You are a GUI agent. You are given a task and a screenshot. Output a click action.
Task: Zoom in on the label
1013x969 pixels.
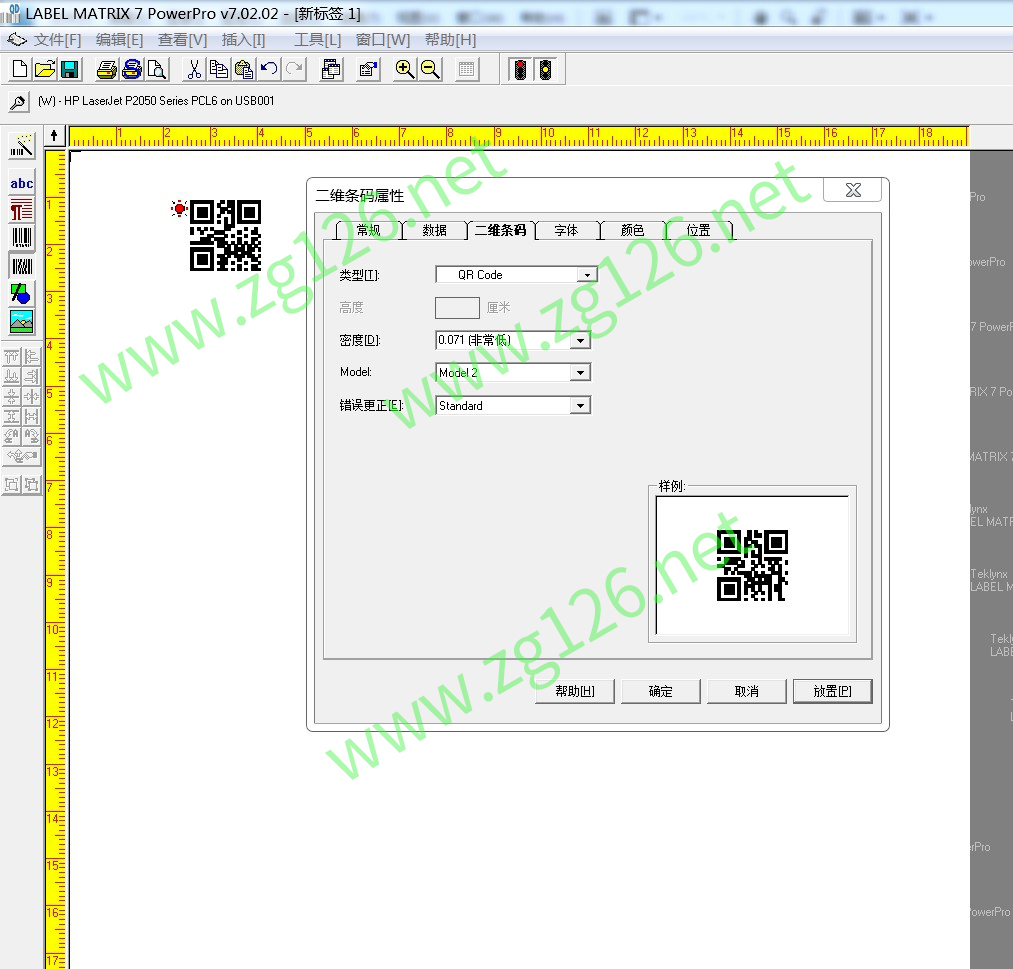(405, 69)
